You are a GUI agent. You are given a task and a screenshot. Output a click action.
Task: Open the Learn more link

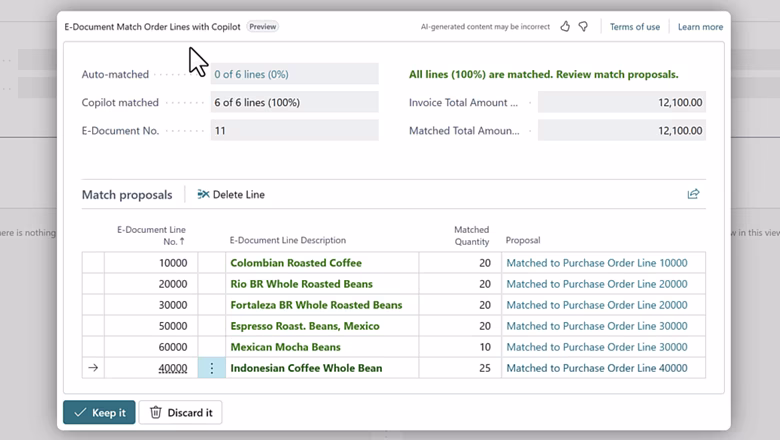(x=700, y=27)
